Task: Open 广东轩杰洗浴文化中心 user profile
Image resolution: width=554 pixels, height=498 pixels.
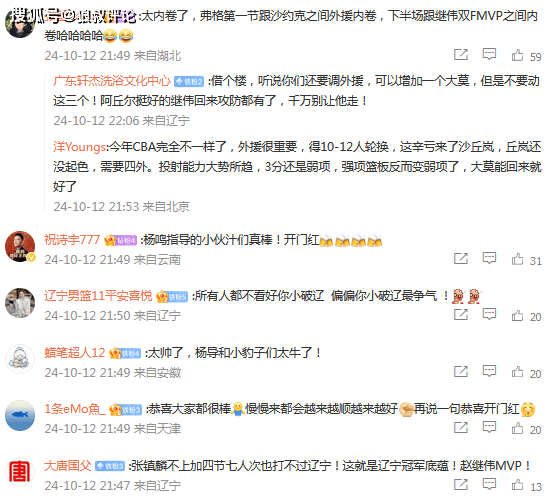Action: coord(112,81)
